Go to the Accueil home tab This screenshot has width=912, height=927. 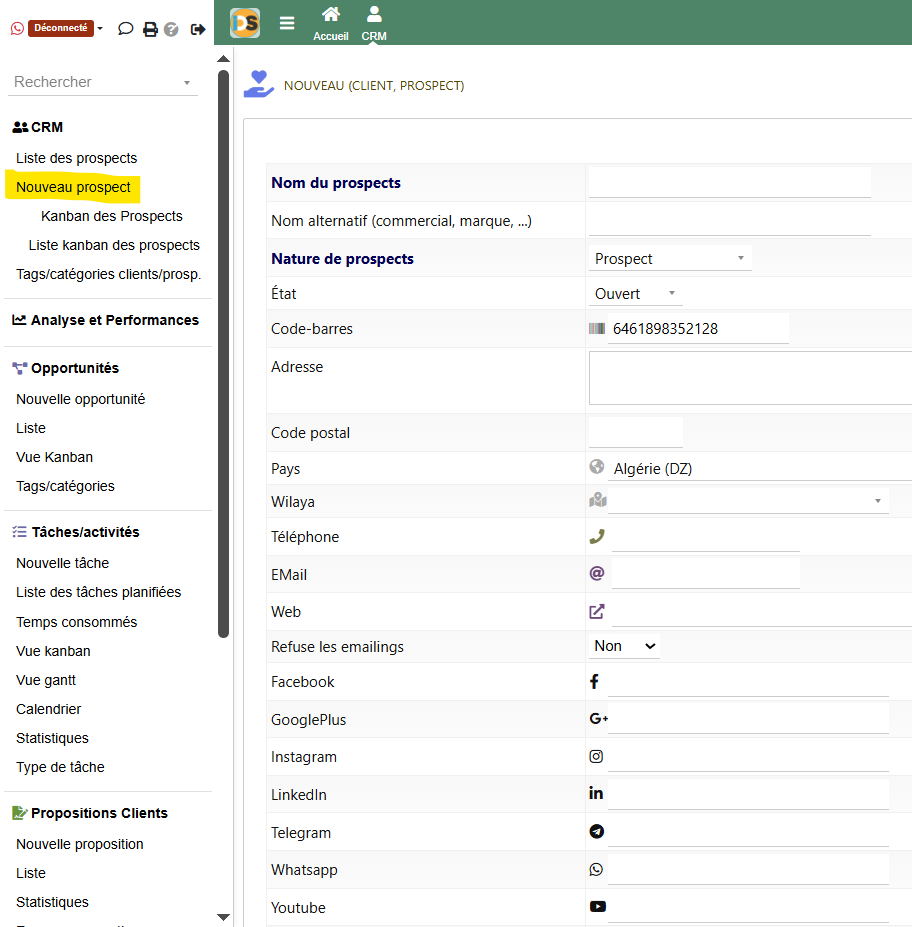coord(331,23)
